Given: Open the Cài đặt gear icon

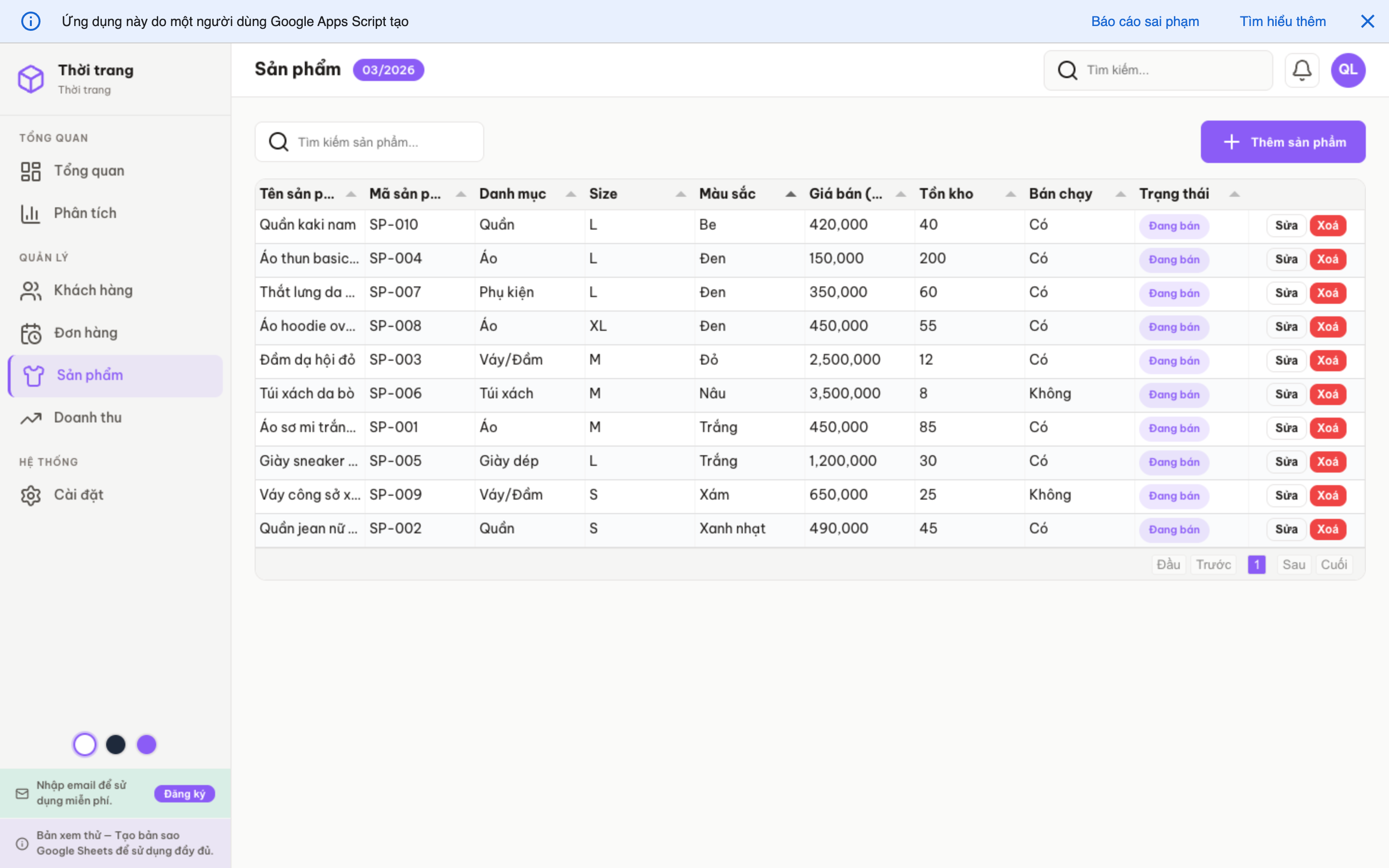Looking at the screenshot, I should click(x=30, y=494).
